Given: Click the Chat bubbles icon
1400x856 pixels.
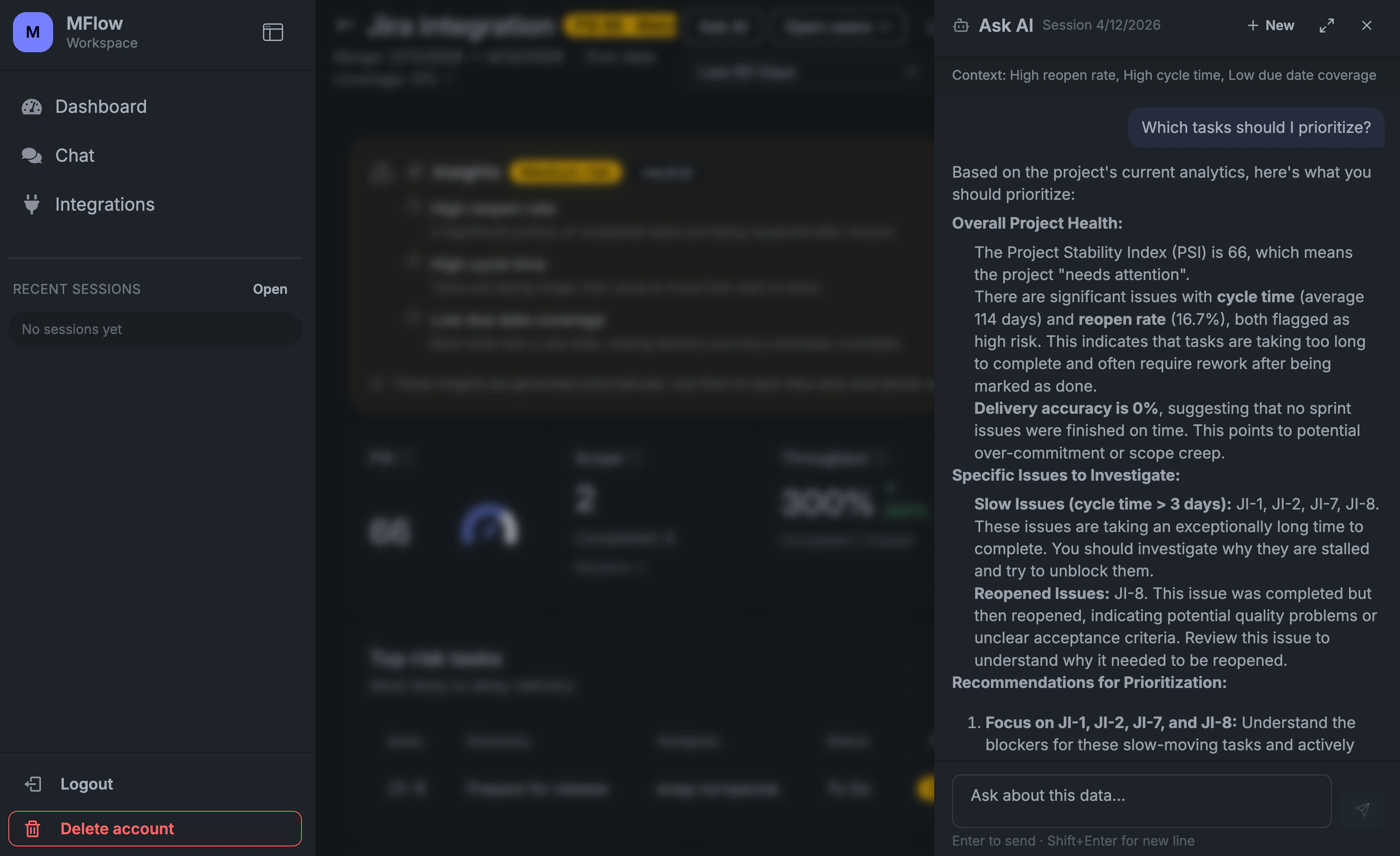Looking at the screenshot, I should pyautogui.click(x=32, y=155).
